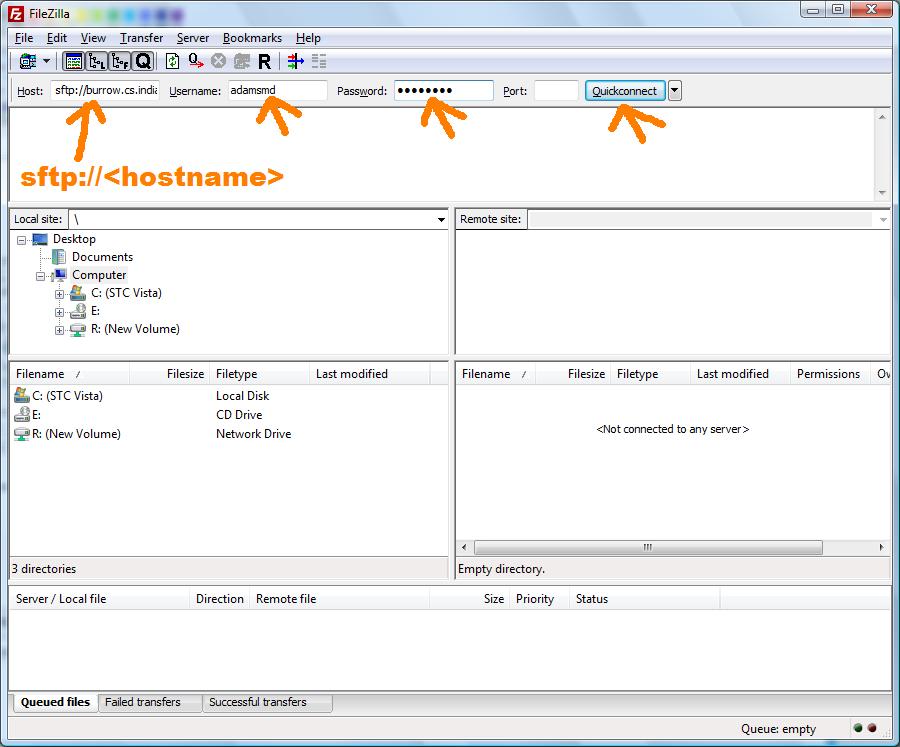Sort local list by Filetype column

coord(260,374)
